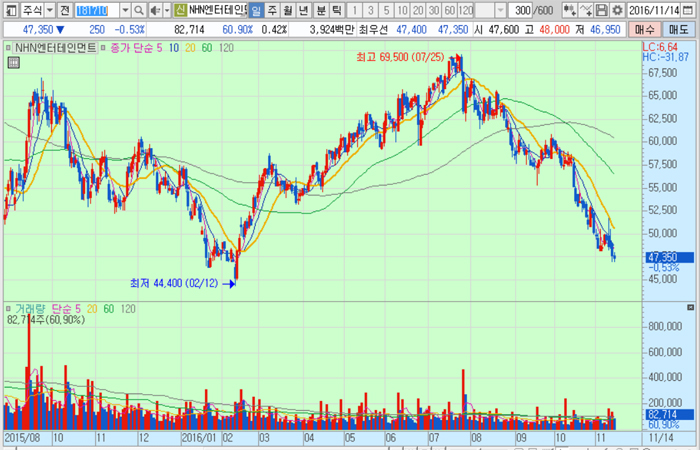The height and width of the screenshot is (450, 700).
Task: Click the grid icon below chart title
Action: [13, 63]
